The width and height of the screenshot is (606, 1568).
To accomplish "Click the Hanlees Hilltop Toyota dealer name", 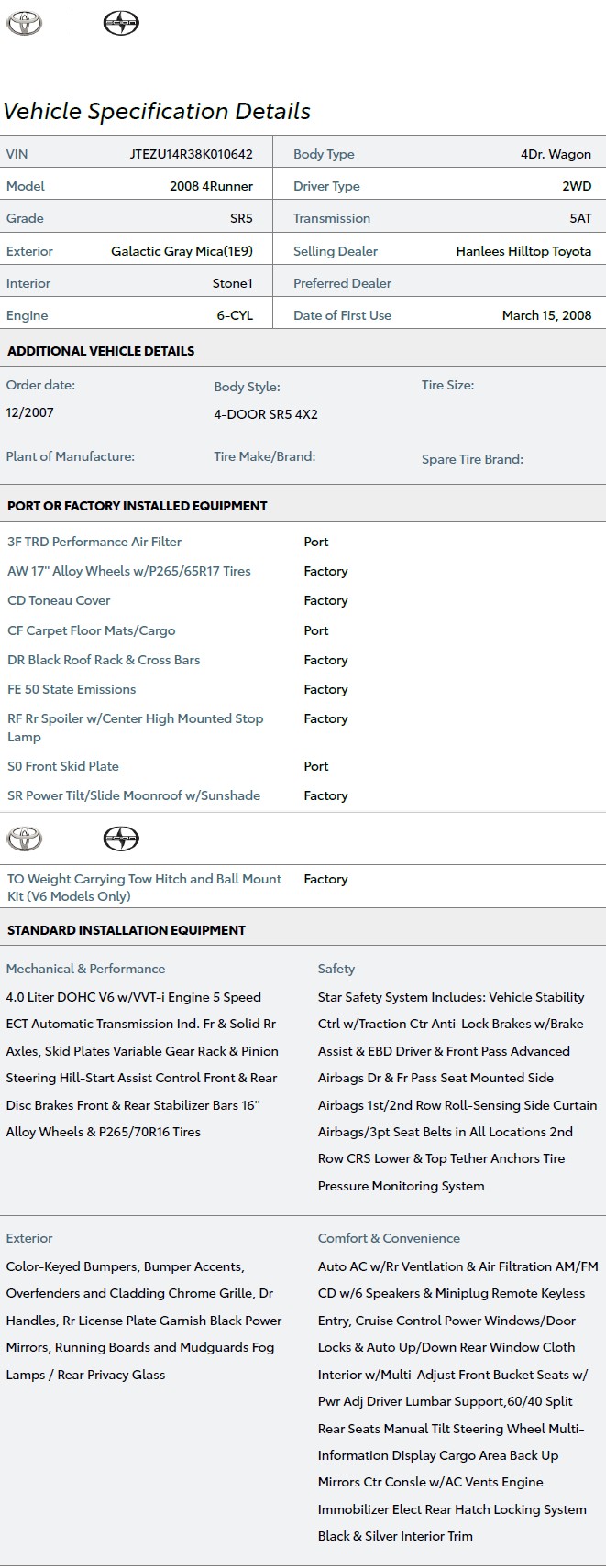I will coord(523,251).
